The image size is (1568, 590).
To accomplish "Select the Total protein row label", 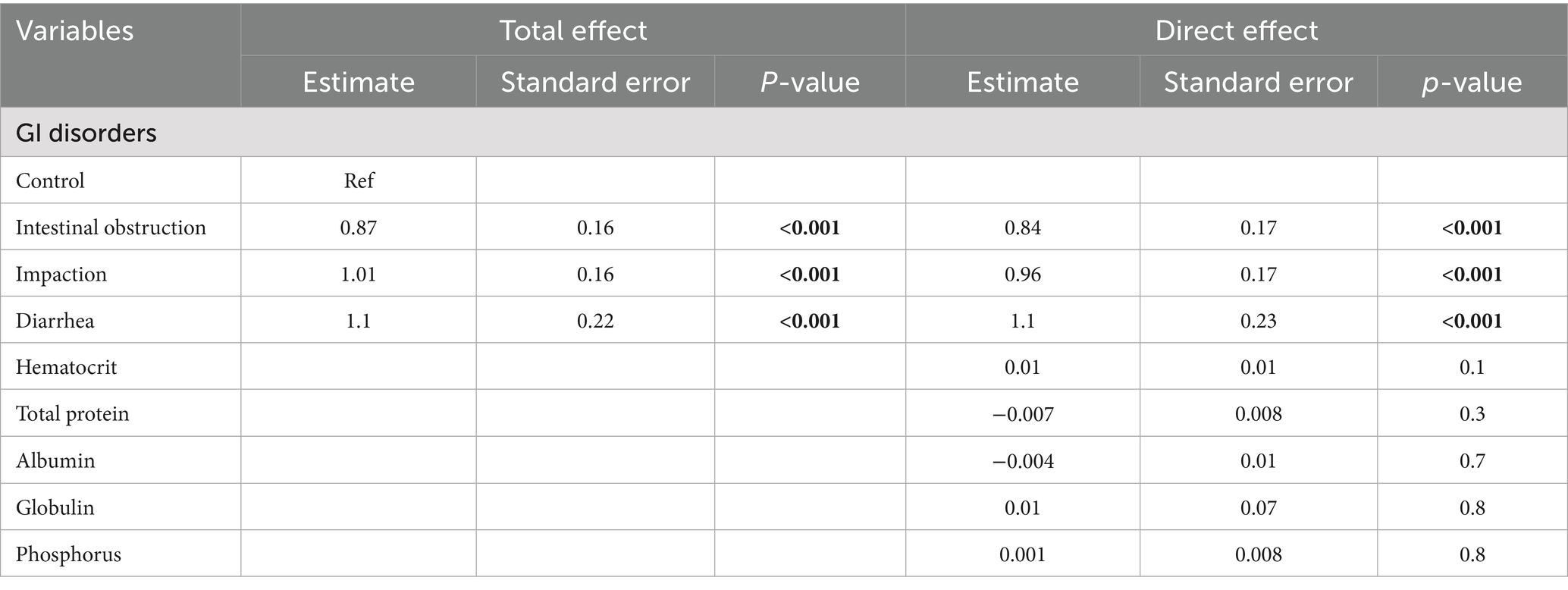I will tap(73, 414).
